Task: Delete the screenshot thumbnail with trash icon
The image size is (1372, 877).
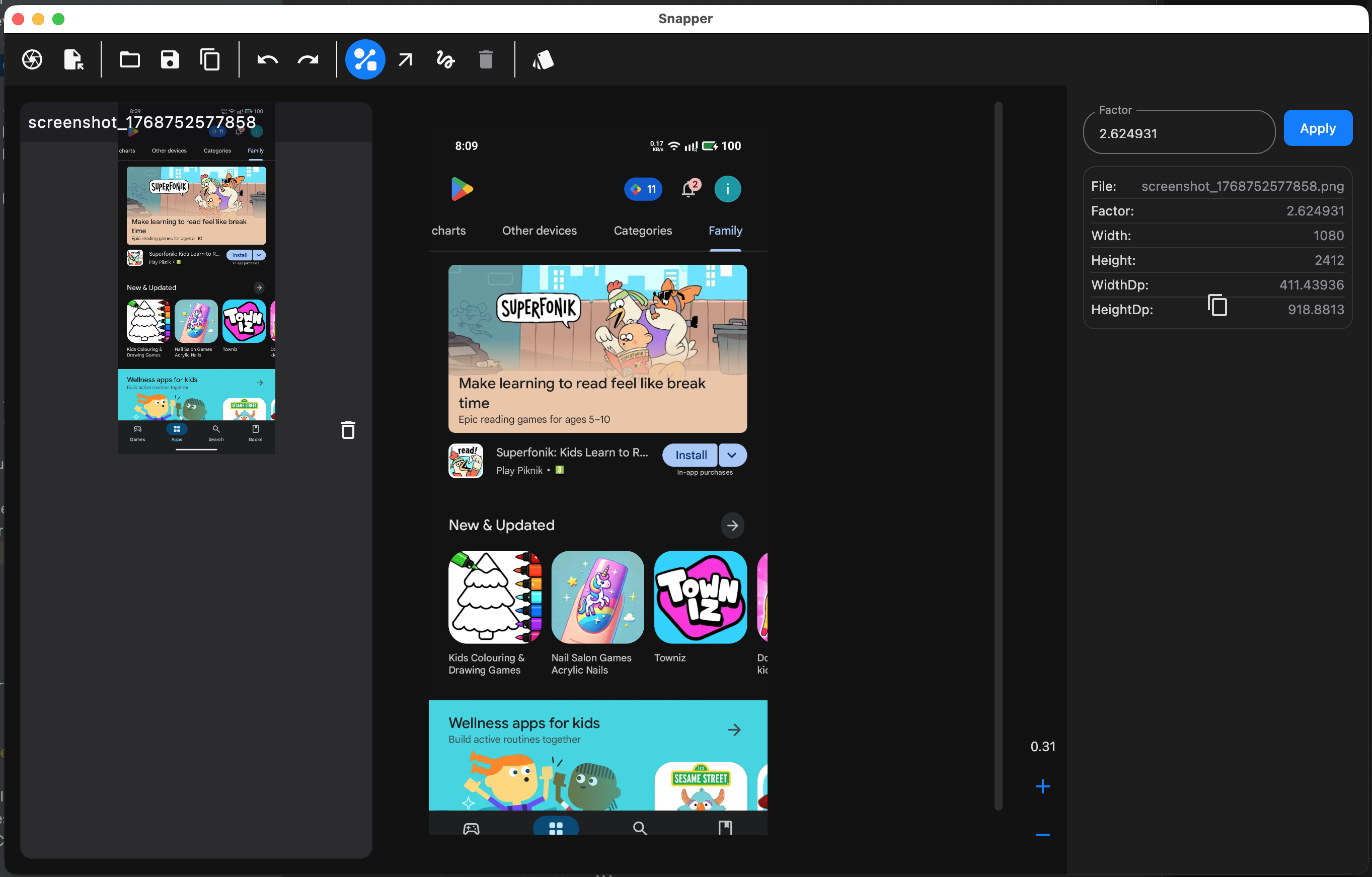Action: tap(348, 430)
